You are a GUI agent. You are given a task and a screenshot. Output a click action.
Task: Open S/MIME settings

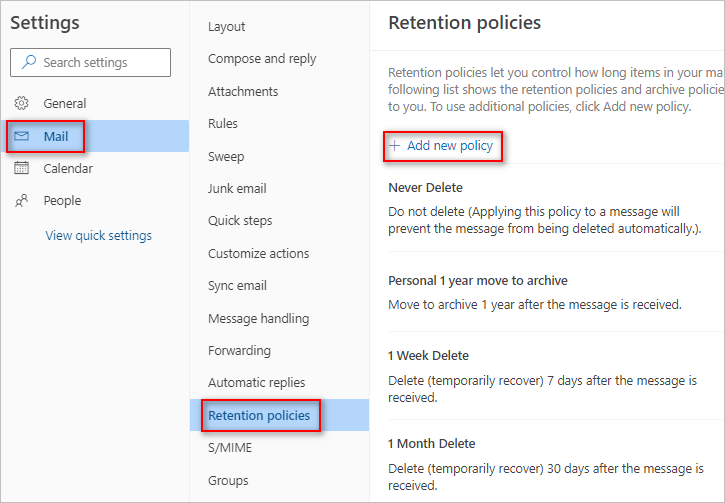click(230, 448)
